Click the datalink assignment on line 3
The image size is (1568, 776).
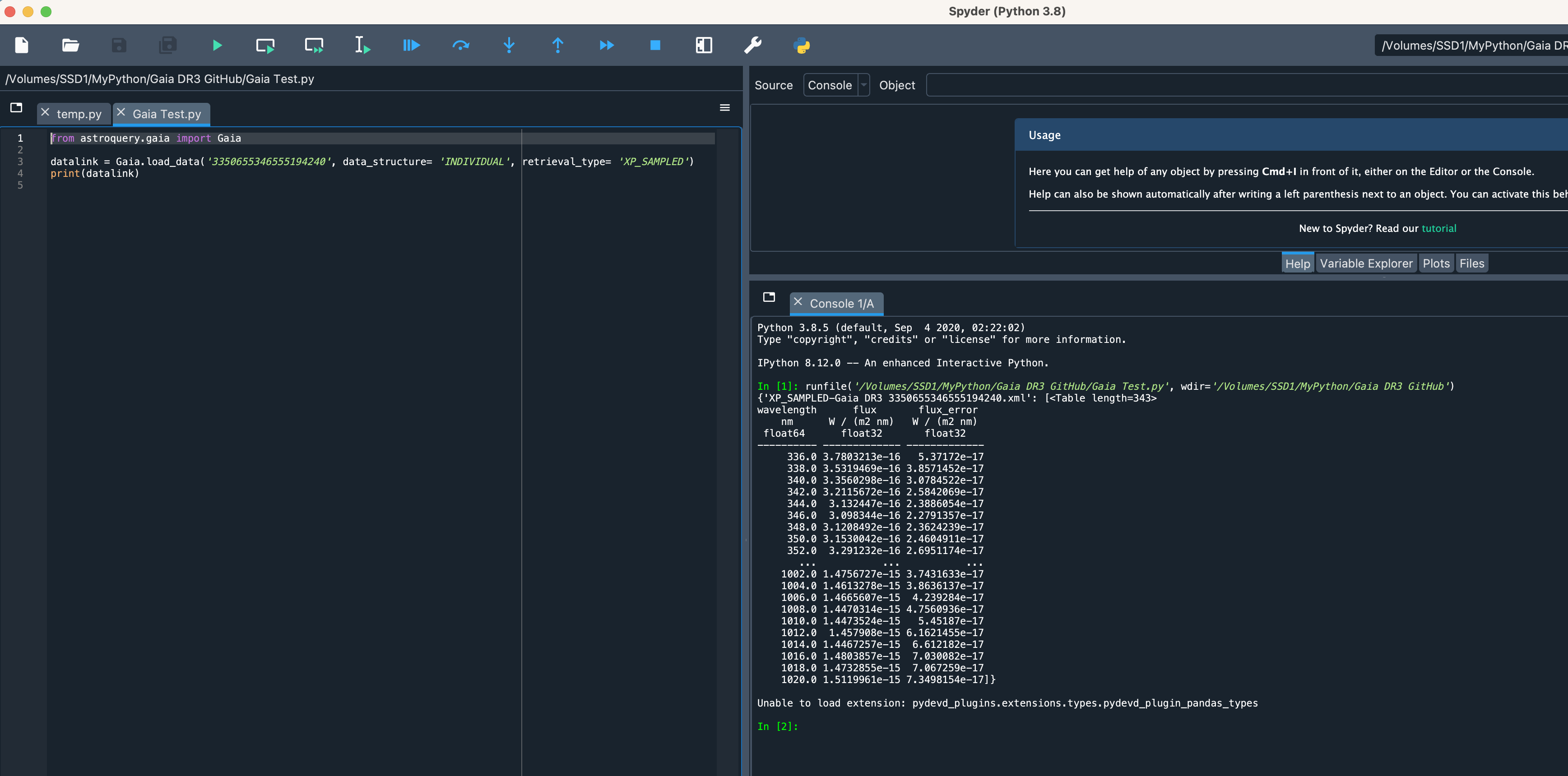point(372,162)
